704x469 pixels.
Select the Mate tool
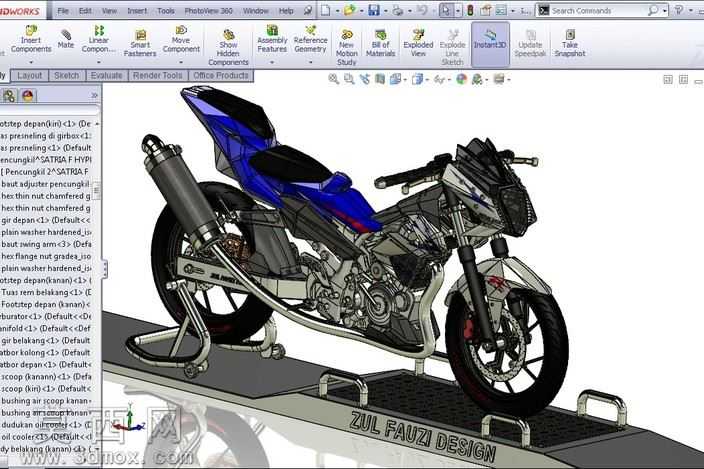coord(66,39)
